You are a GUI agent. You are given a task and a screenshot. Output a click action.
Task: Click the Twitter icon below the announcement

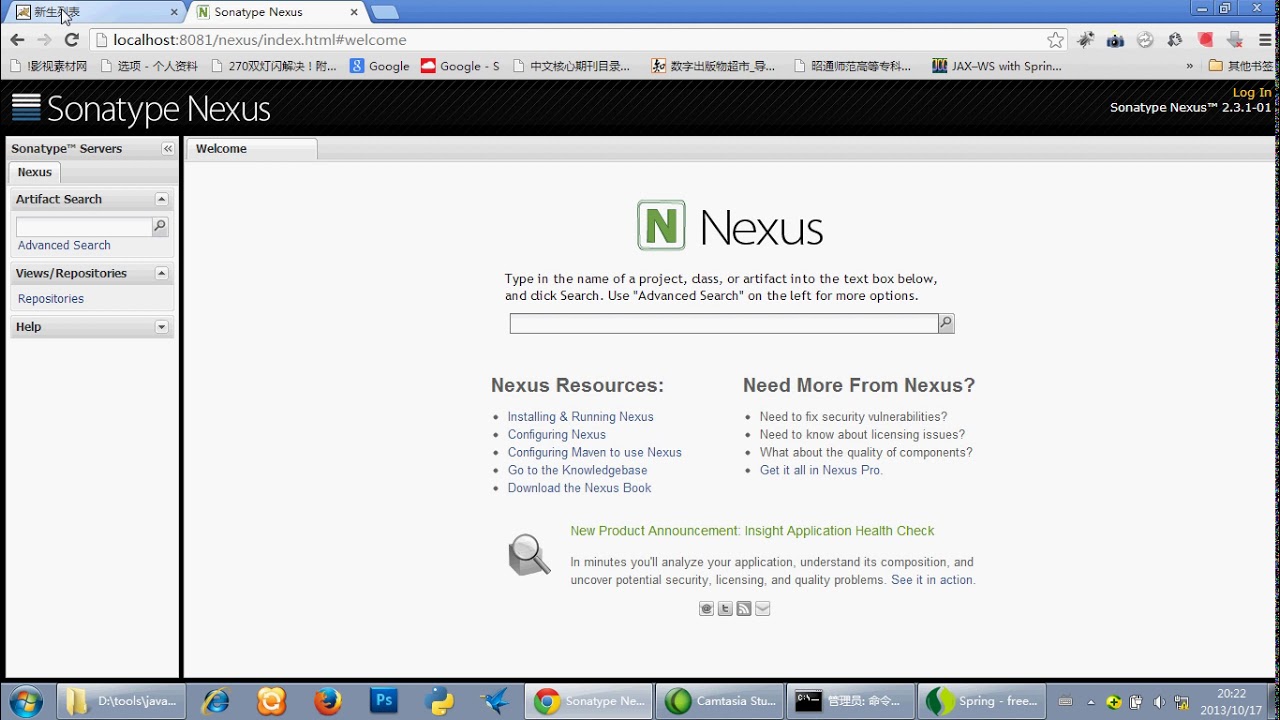click(725, 608)
